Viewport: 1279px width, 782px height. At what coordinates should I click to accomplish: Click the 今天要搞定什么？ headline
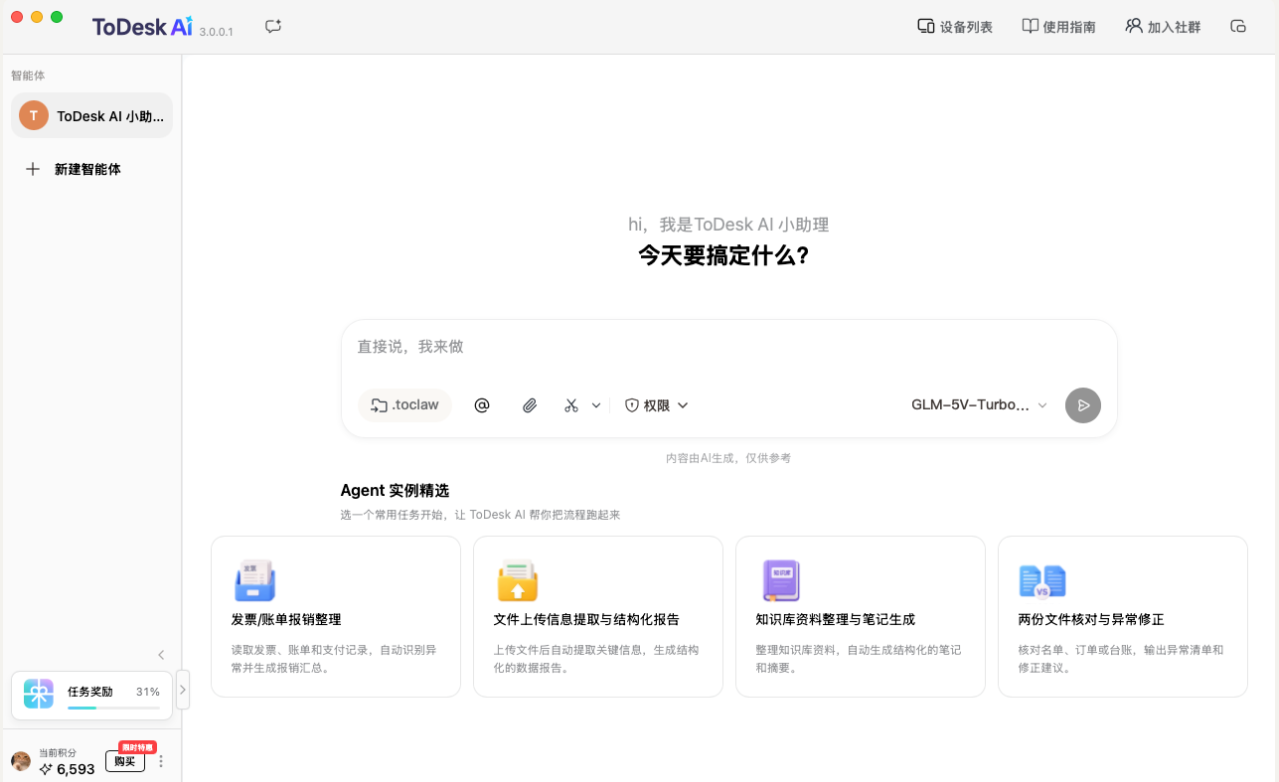tap(724, 255)
